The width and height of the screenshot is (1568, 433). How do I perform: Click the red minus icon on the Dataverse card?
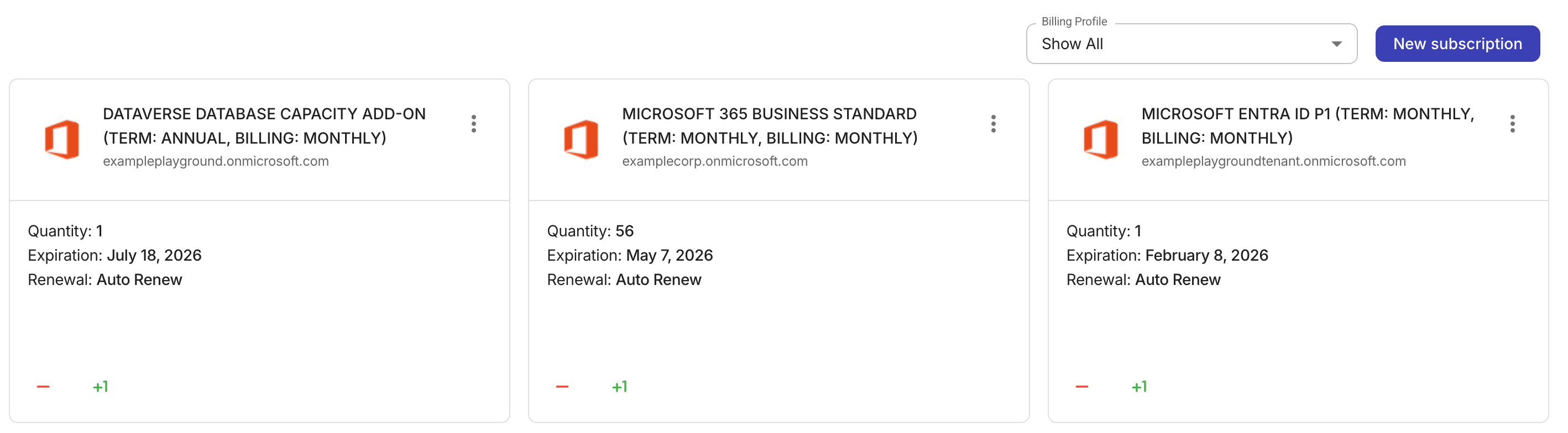(x=42, y=386)
